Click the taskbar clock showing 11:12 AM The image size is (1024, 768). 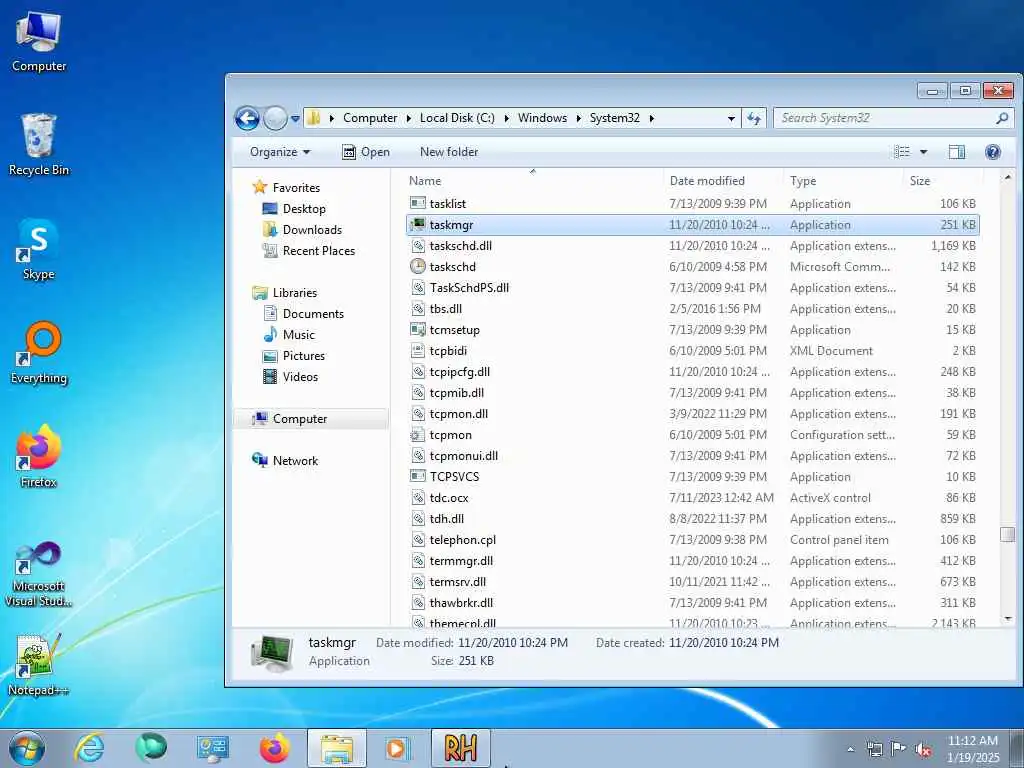[973, 749]
